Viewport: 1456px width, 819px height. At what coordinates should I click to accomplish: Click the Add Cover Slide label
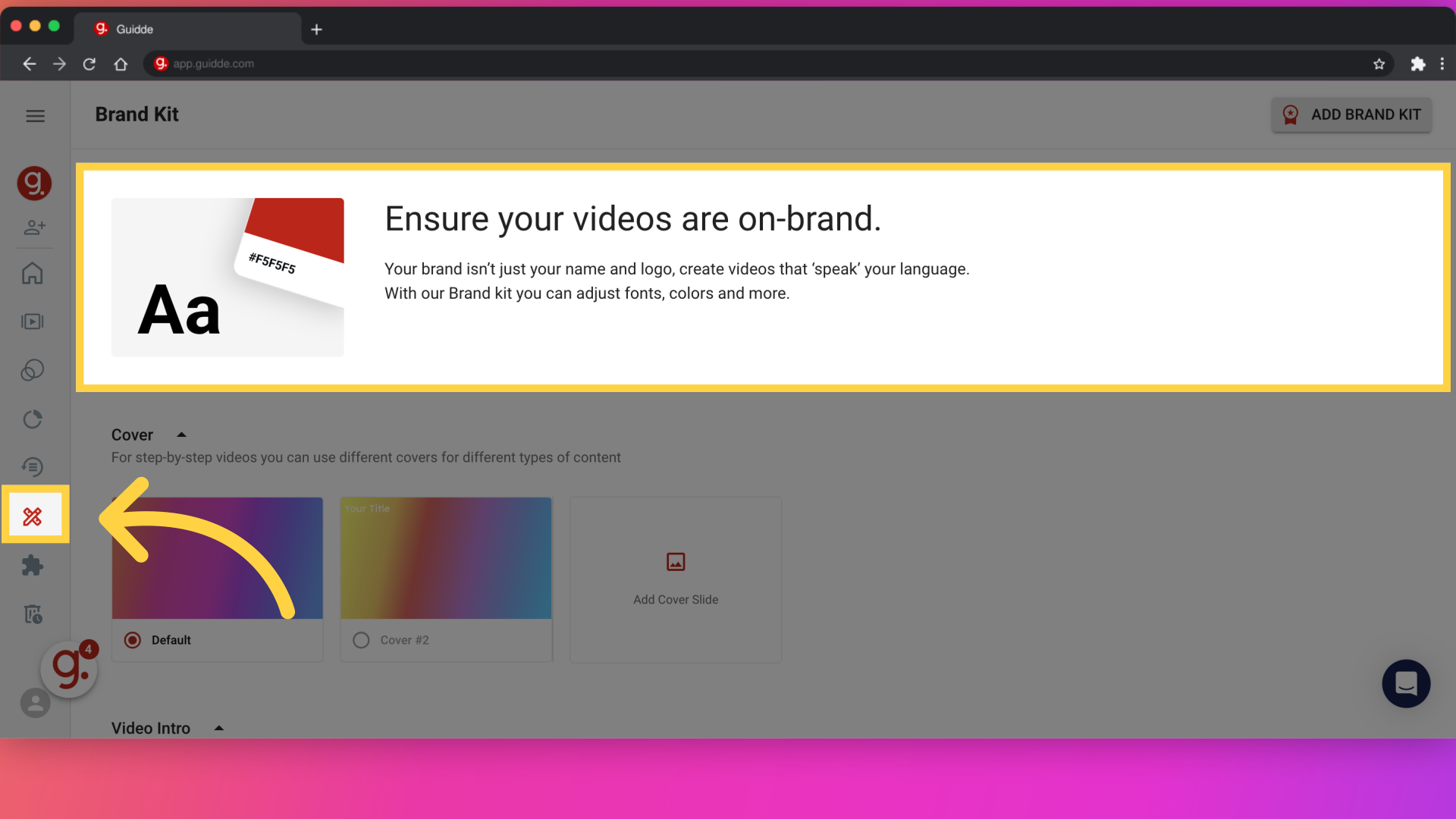[676, 599]
